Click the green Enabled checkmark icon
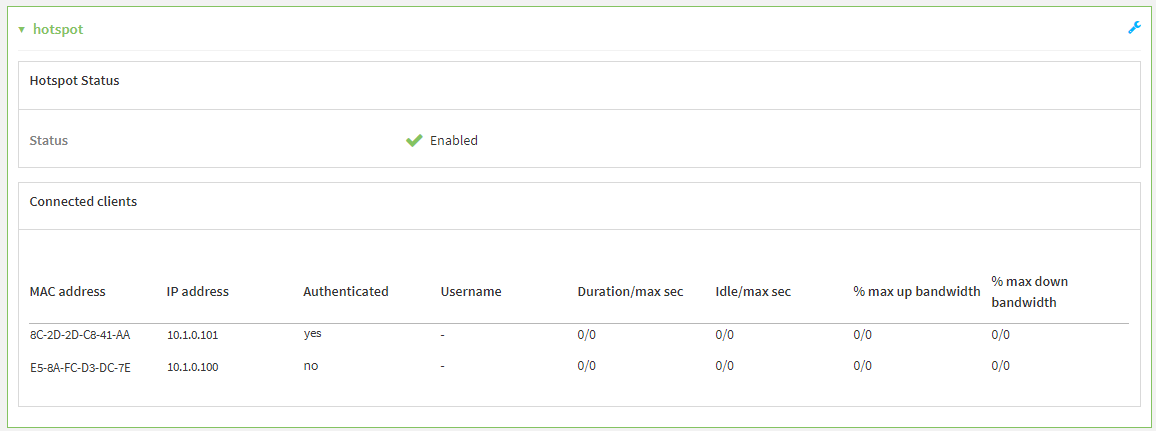Viewport: 1156px width, 431px height. click(x=414, y=141)
